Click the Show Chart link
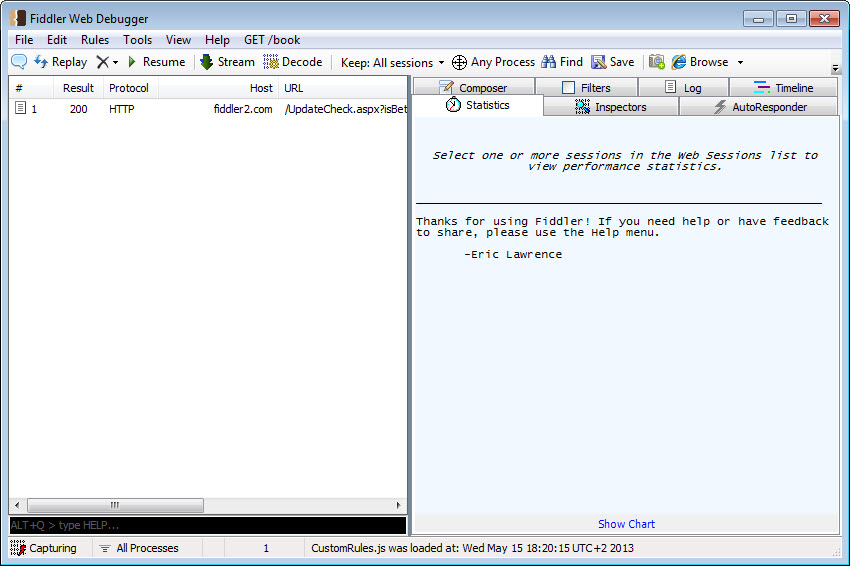This screenshot has height=566, width=850. pyautogui.click(x=626, y=524)
